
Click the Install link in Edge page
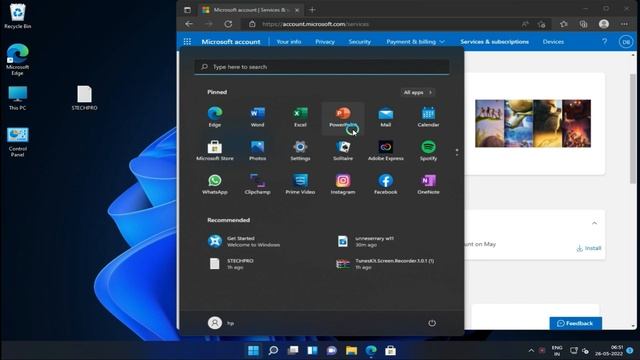pos(589,248)
